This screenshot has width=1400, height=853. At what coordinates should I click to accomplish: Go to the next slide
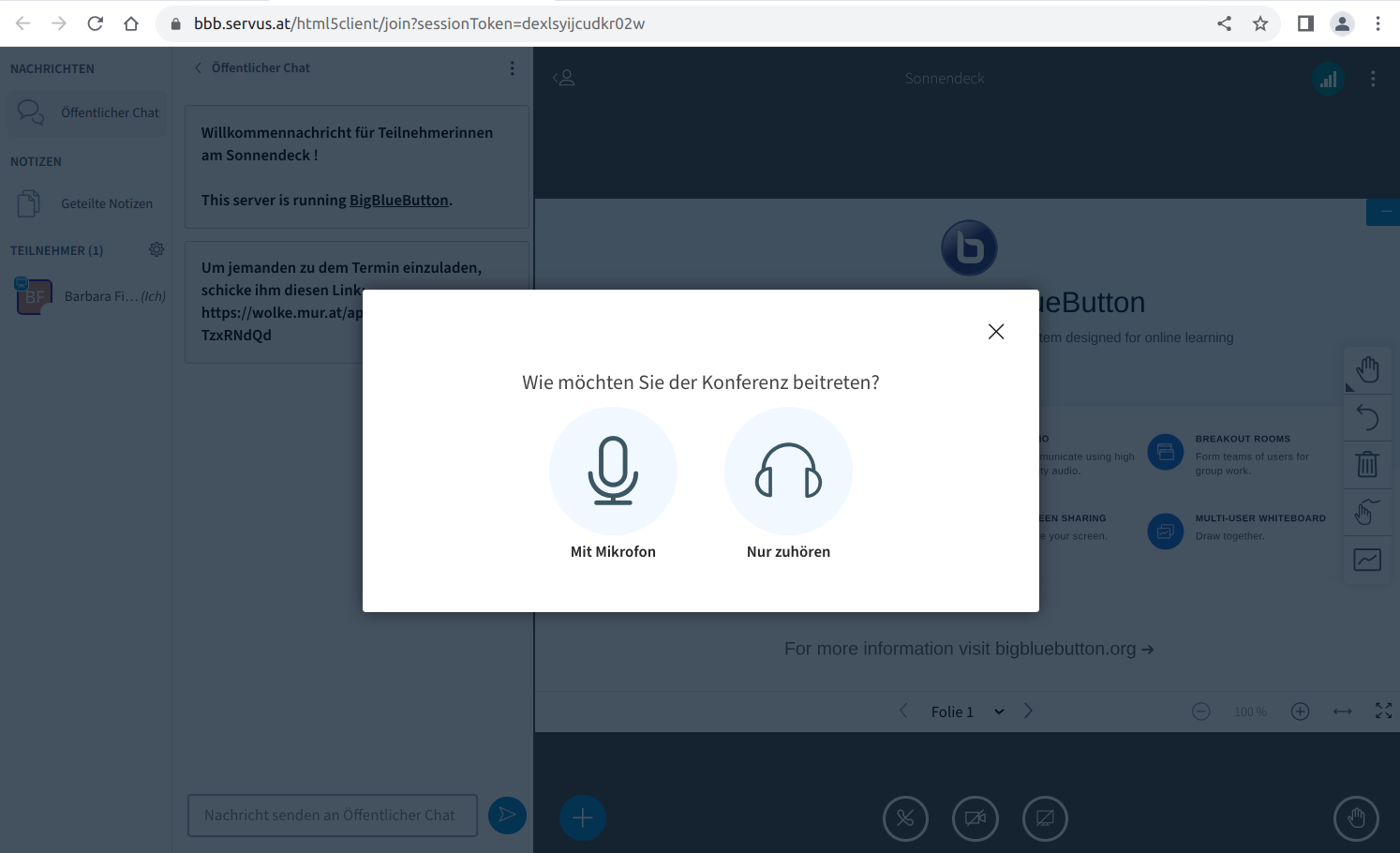(1028, 711)
